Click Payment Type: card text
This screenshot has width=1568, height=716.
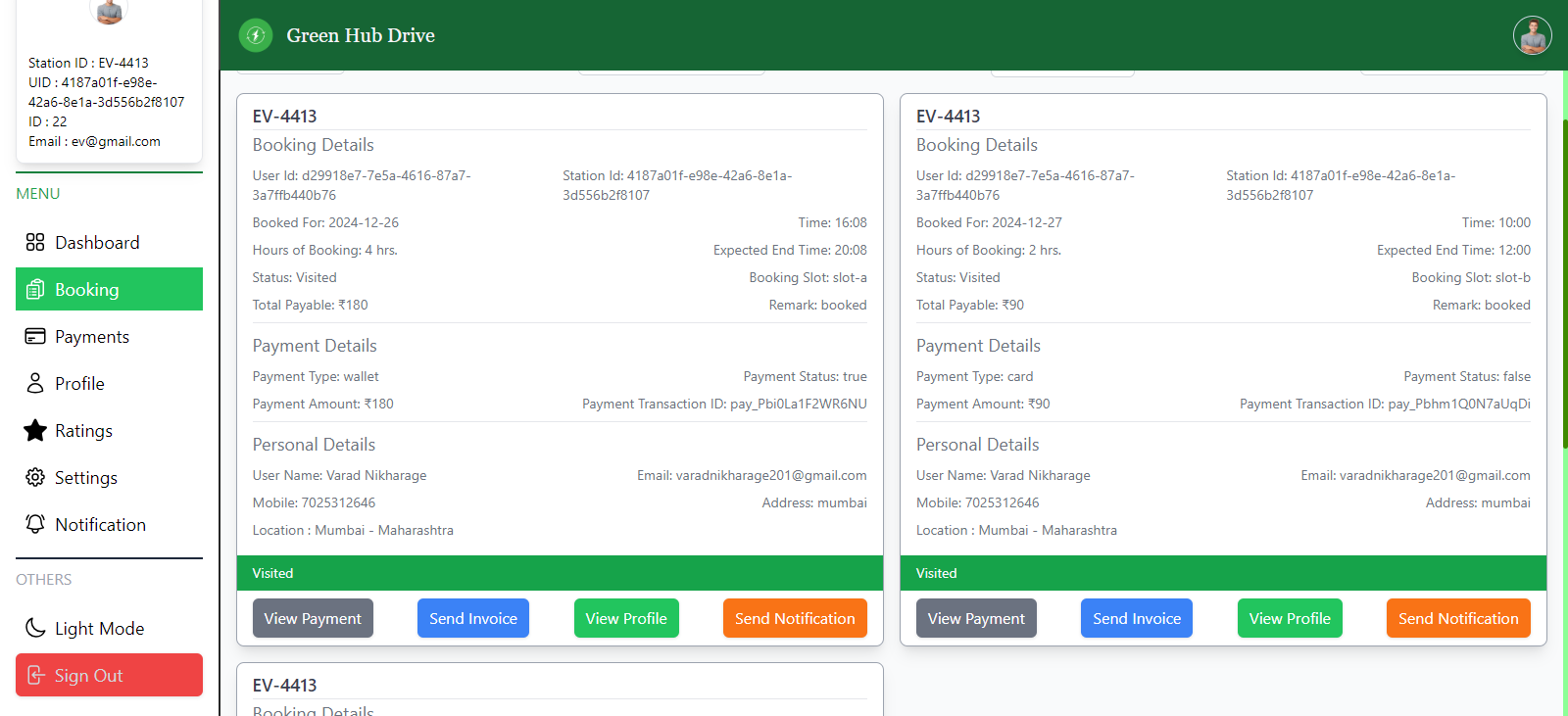coord(974,376)
